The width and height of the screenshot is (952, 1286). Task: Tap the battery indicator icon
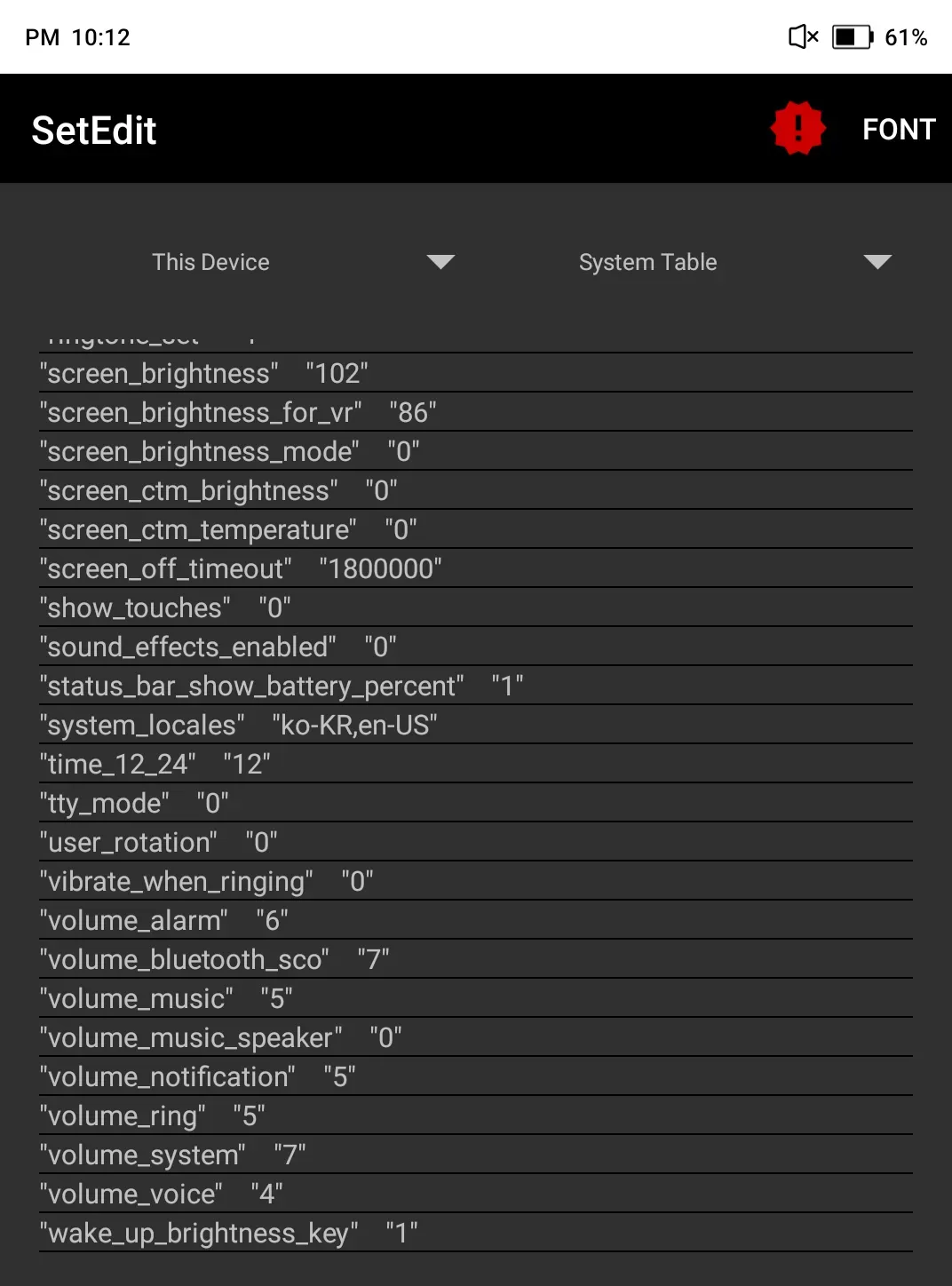point(853,37)
